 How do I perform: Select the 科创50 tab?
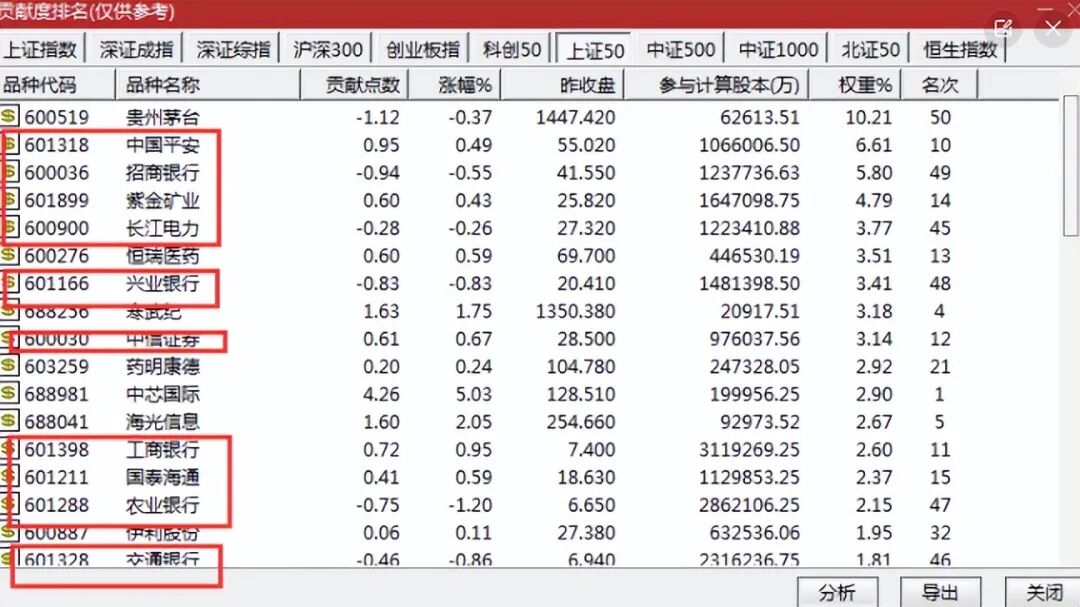click(512, 50)
